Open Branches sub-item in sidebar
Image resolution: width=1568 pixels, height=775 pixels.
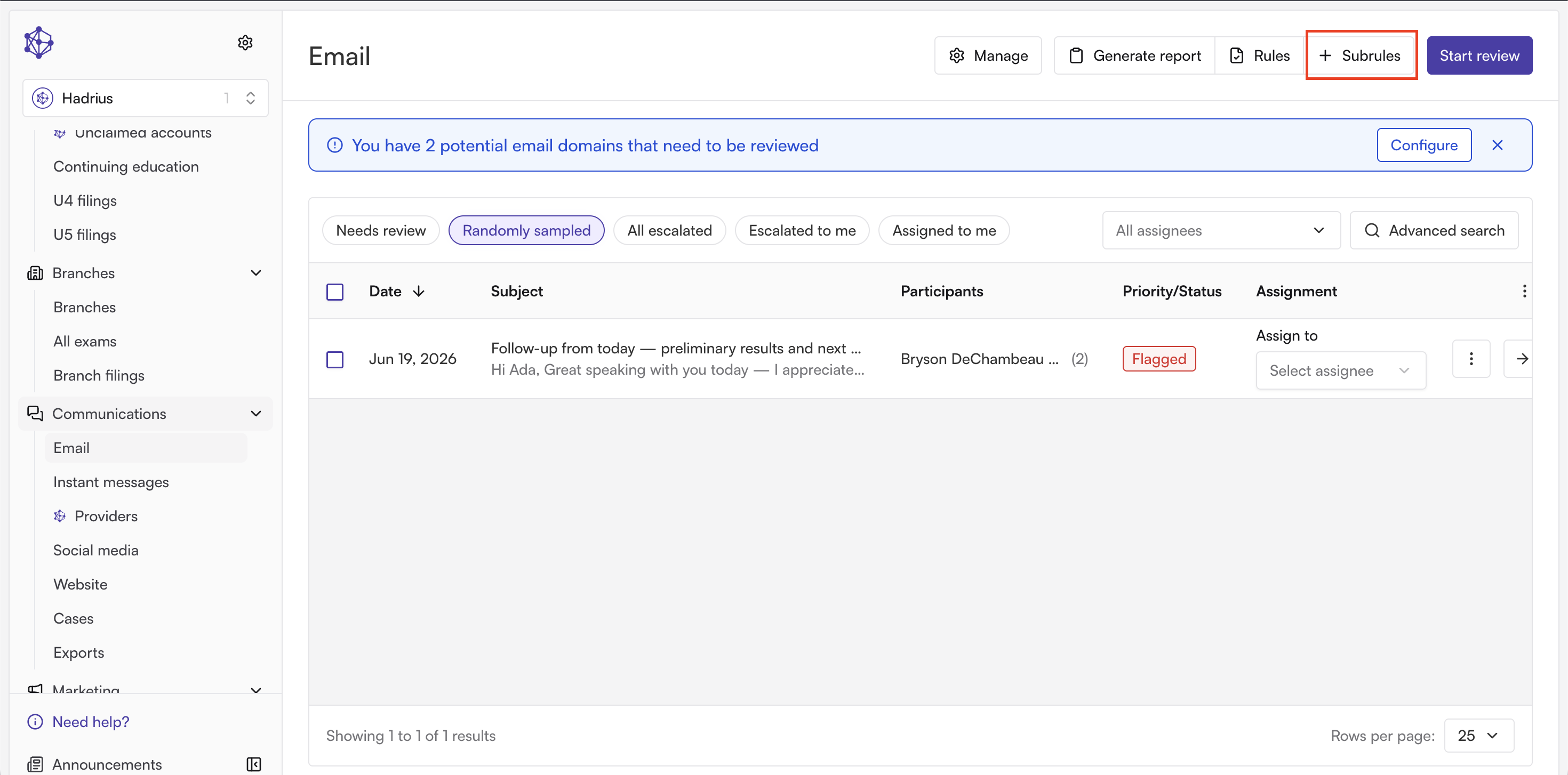85,307
